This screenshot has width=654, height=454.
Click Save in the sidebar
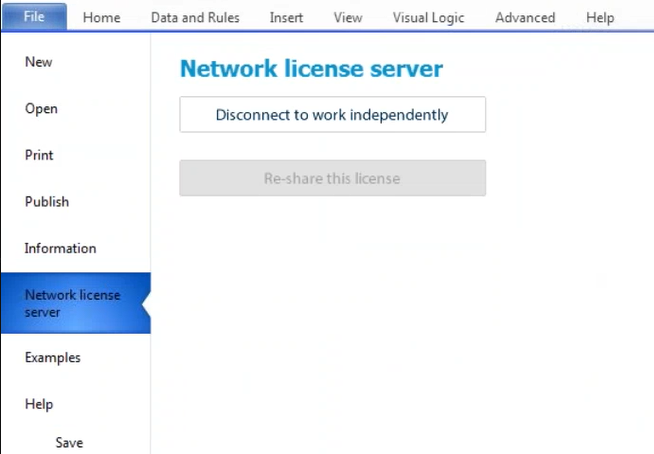tap(69, 443)
